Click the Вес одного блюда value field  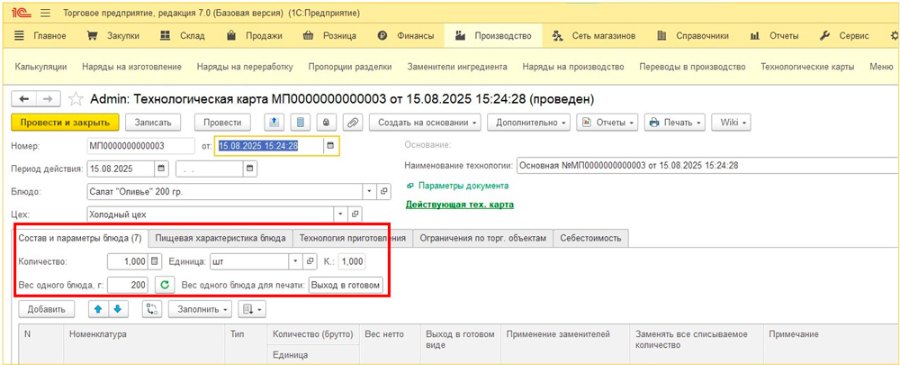(x=128, y=285)
